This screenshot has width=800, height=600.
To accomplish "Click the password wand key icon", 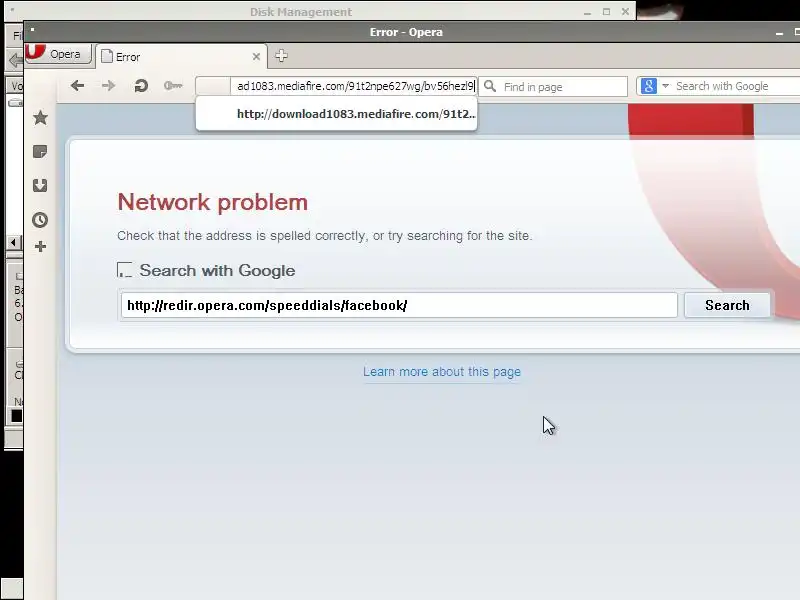I will 173,86.
